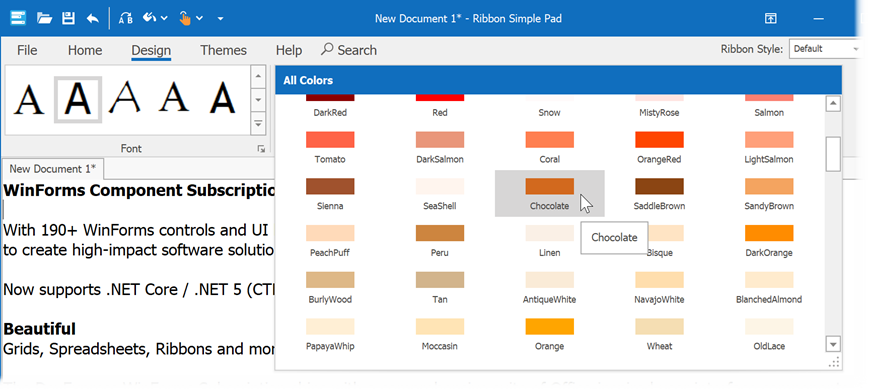
Task: Click the Open folder icon in quick access toolbar
Action: click(44, 18)
